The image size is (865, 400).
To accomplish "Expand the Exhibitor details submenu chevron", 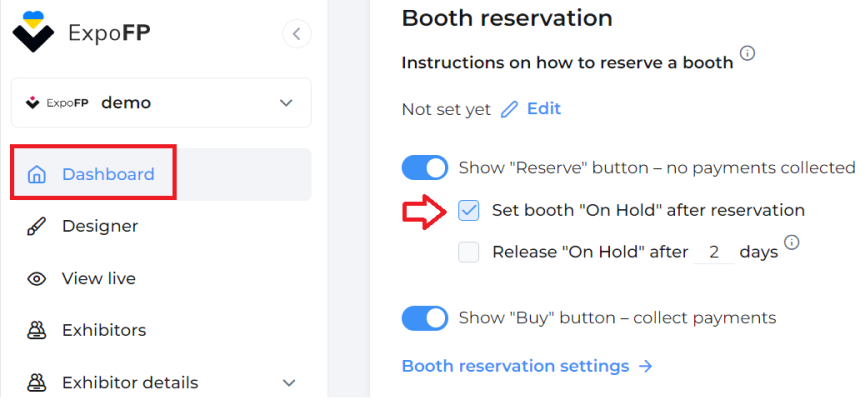I will tap(289, 382).
